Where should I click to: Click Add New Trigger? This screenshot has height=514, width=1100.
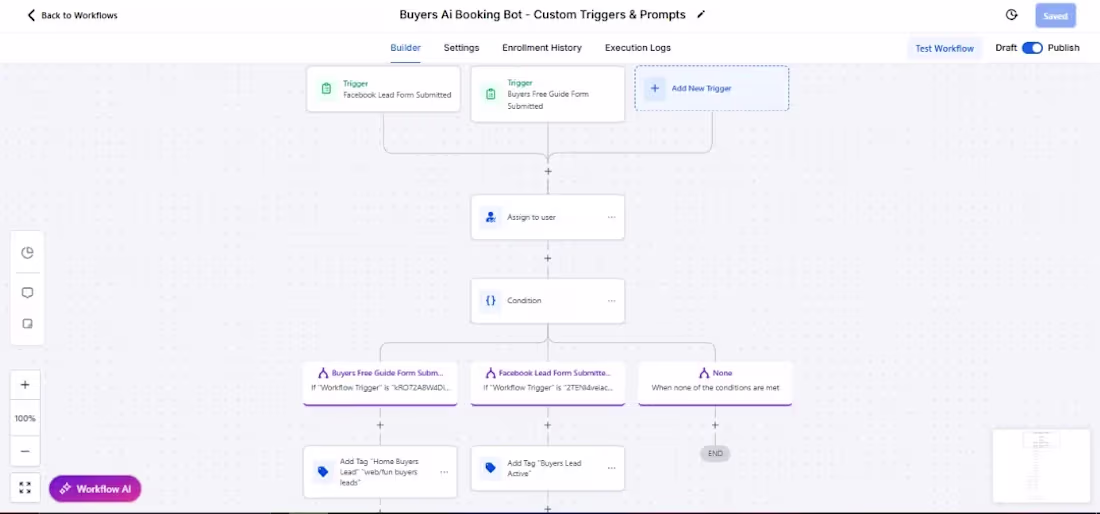tap(712, 88)
